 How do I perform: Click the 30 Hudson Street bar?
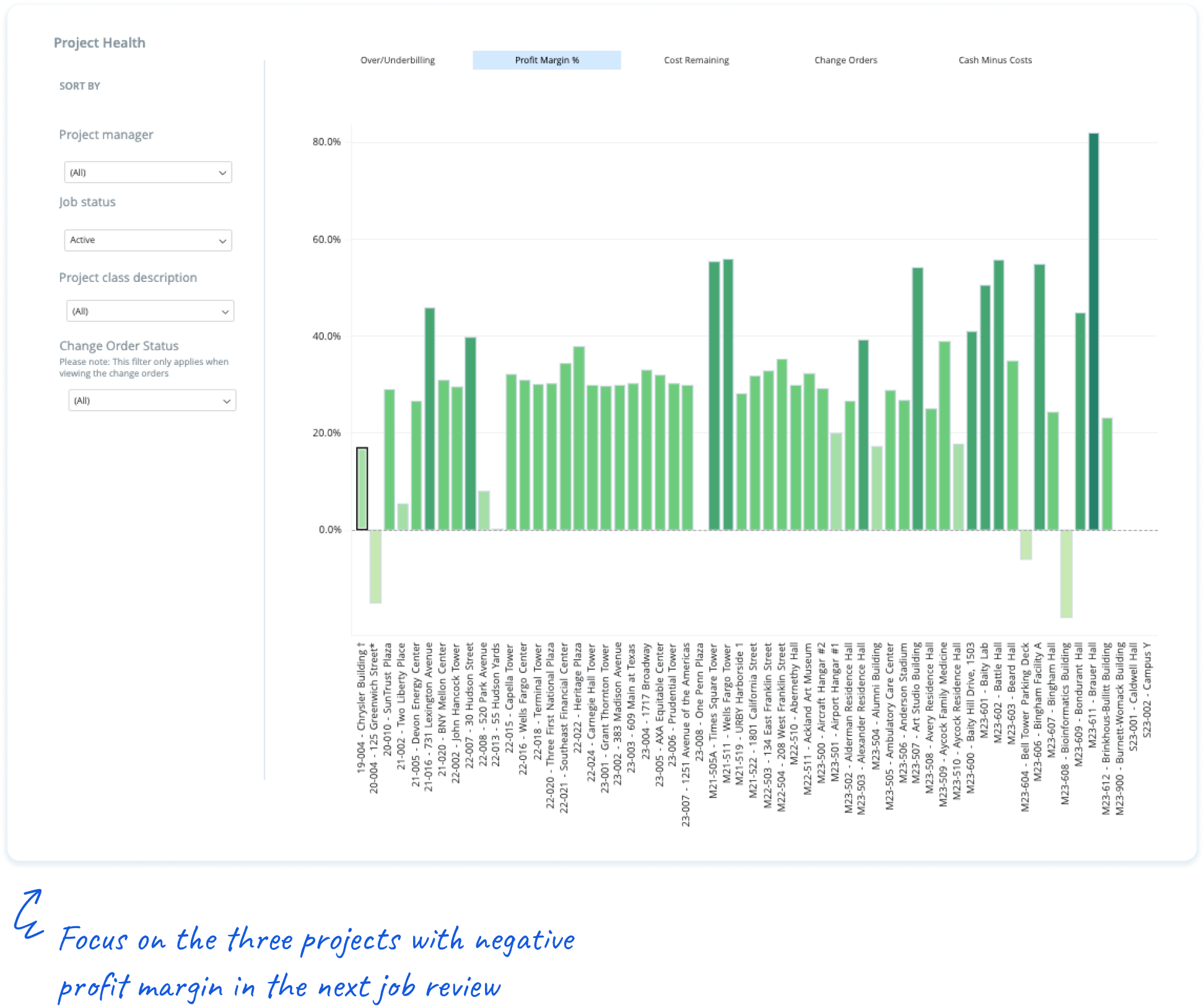tap(470, 434)
